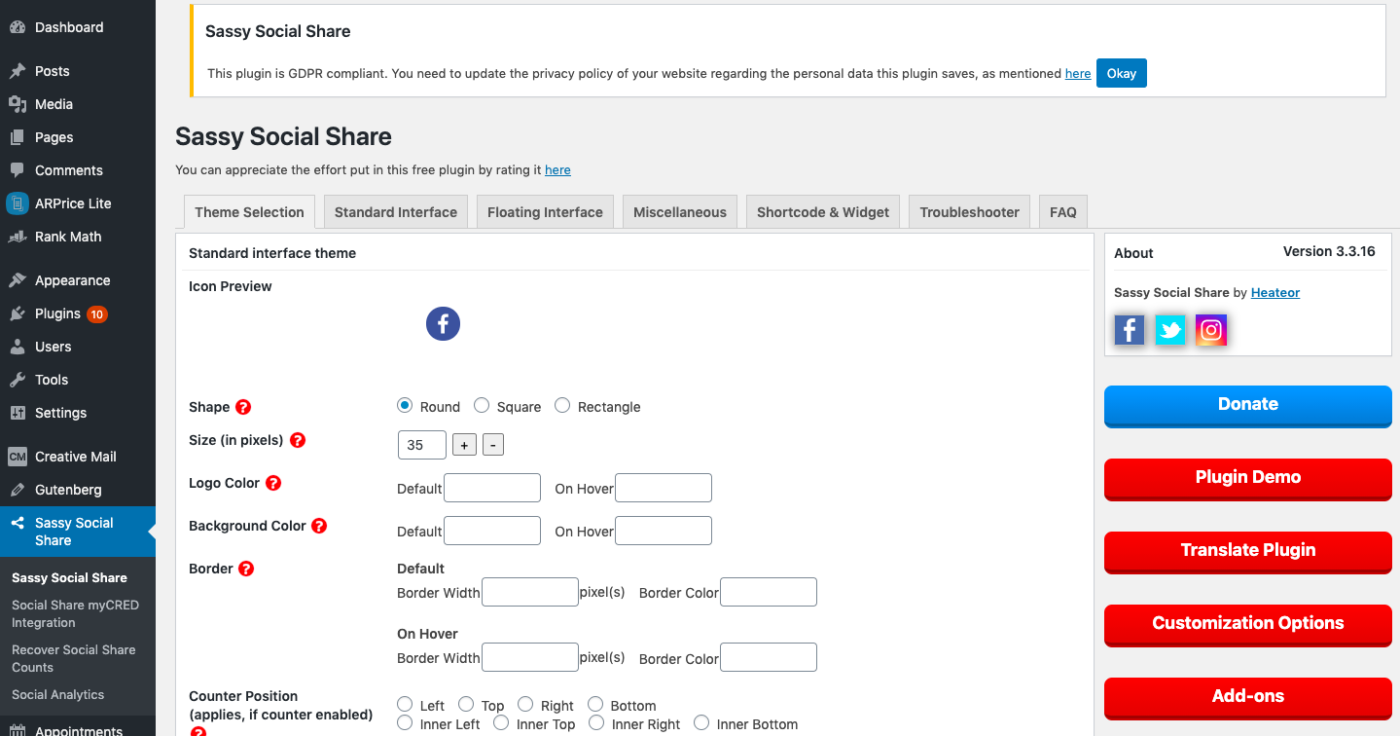Select the Rectangle shape option
Image resolution: width=1400 pixels, height=736 pixels.
563,406
